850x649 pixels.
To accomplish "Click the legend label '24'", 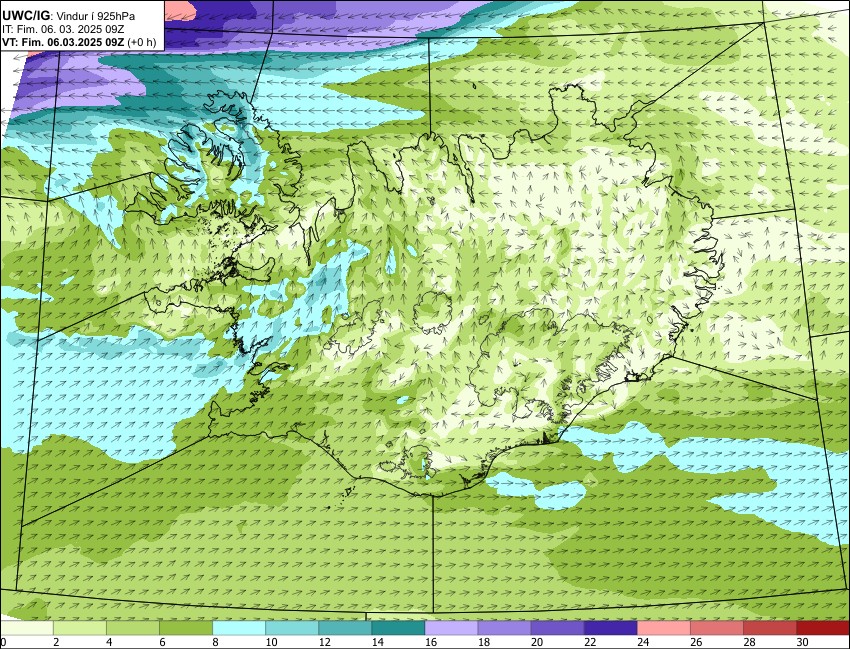I will (x=643, y=642).
